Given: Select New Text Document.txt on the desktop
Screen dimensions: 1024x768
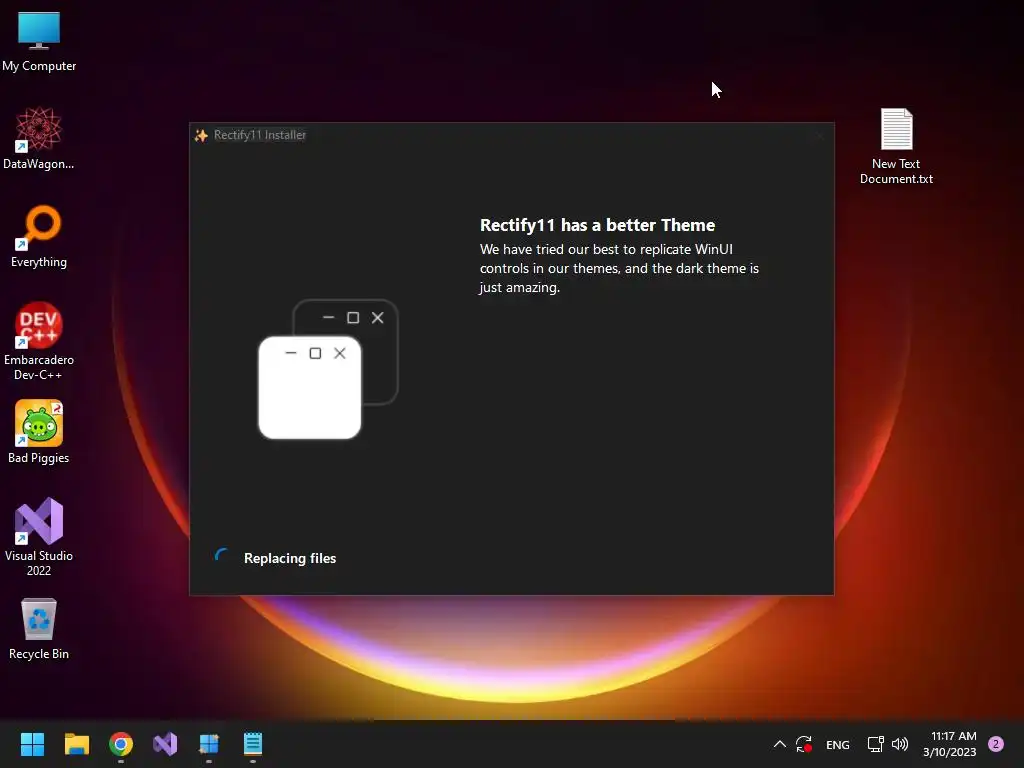Looking at the screenshot, I should pos(896,146).
